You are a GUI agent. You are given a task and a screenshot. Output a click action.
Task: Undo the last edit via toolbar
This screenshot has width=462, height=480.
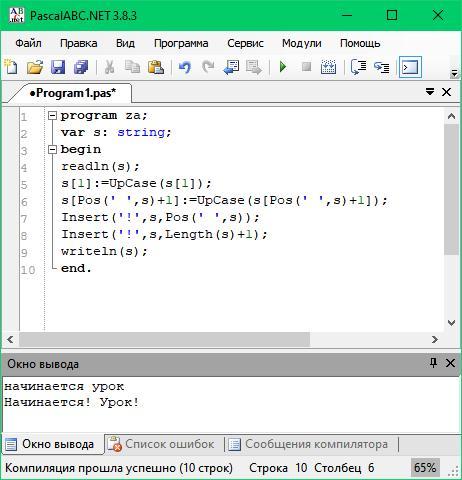185,67
